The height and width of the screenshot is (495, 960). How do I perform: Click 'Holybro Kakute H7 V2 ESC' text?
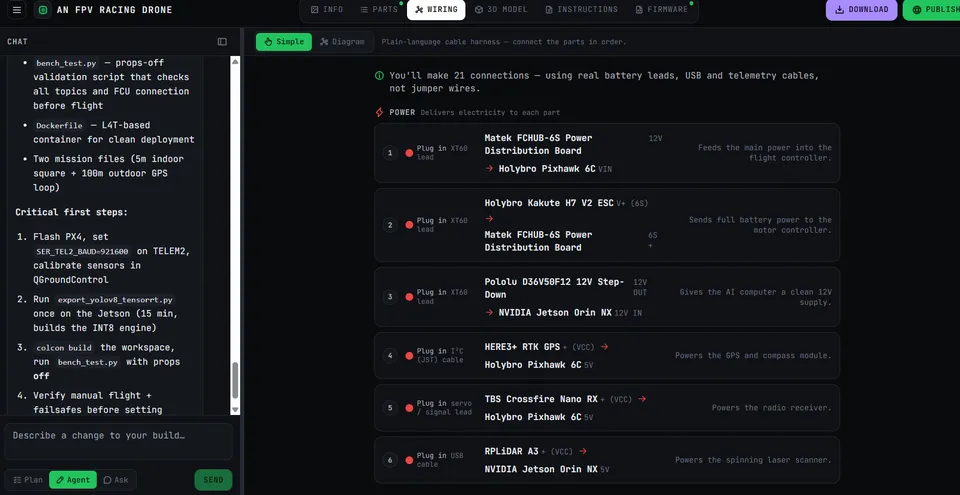click(549, 203)
